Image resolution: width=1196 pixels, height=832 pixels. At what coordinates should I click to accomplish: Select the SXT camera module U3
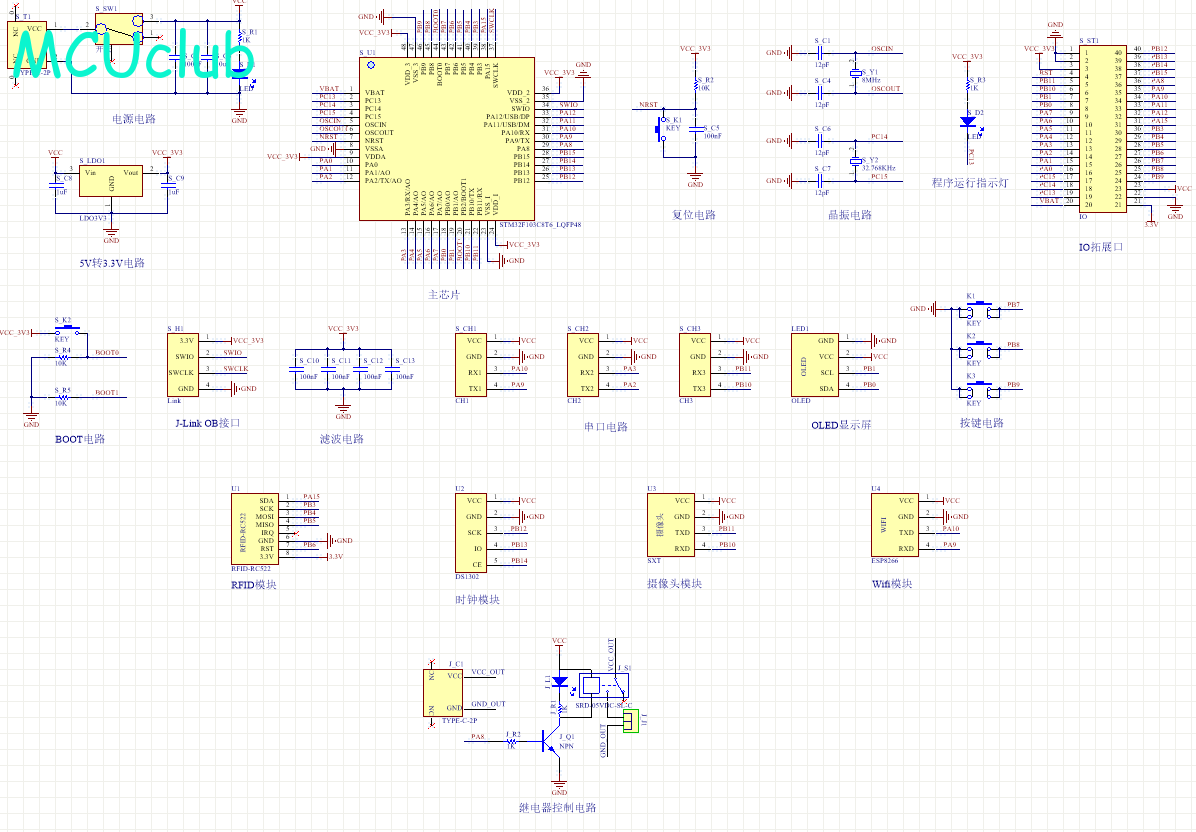tap(670, 524)
